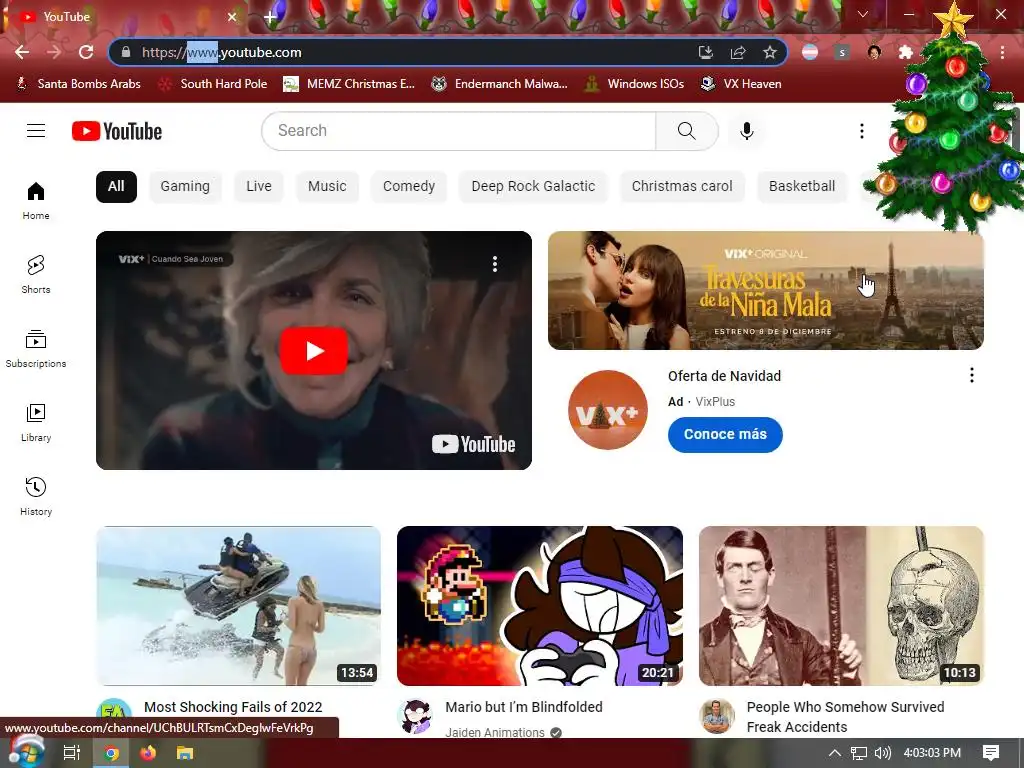Open the VX Heaven bookmark
Viewport: 1024px width, 768px height.
pos(741,84)
